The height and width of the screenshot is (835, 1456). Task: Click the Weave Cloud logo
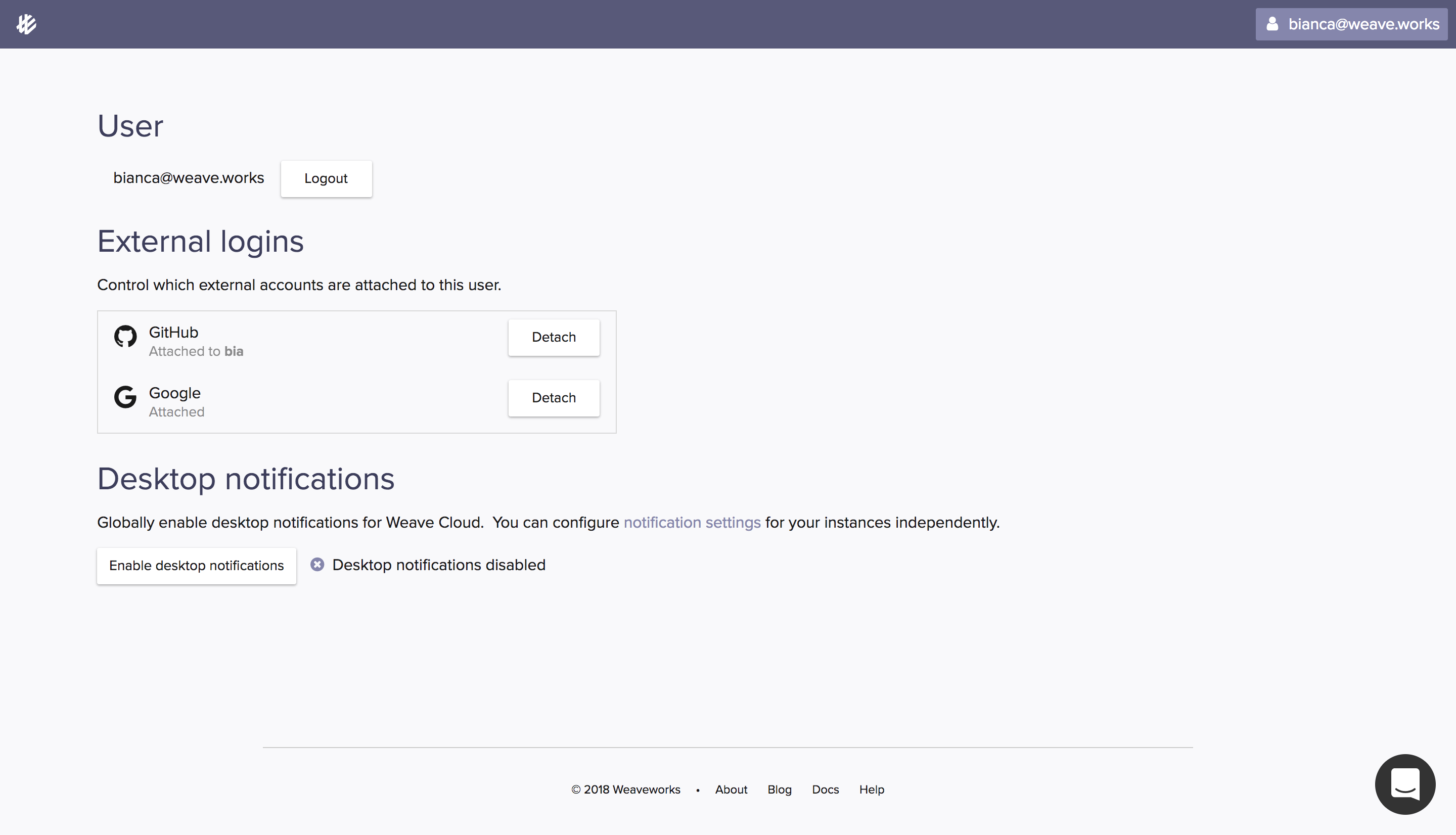point(26,24)
